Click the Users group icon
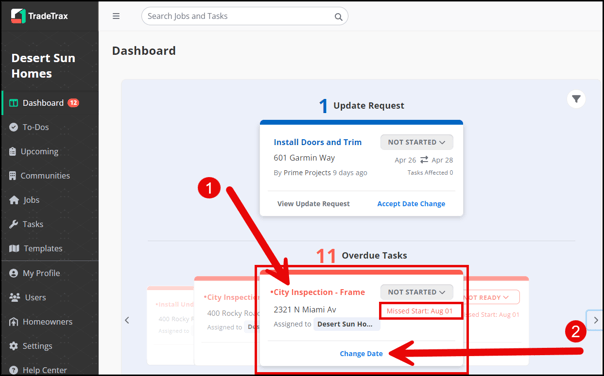The width and height of the screenshot is (604, 376). click(14, 297)
